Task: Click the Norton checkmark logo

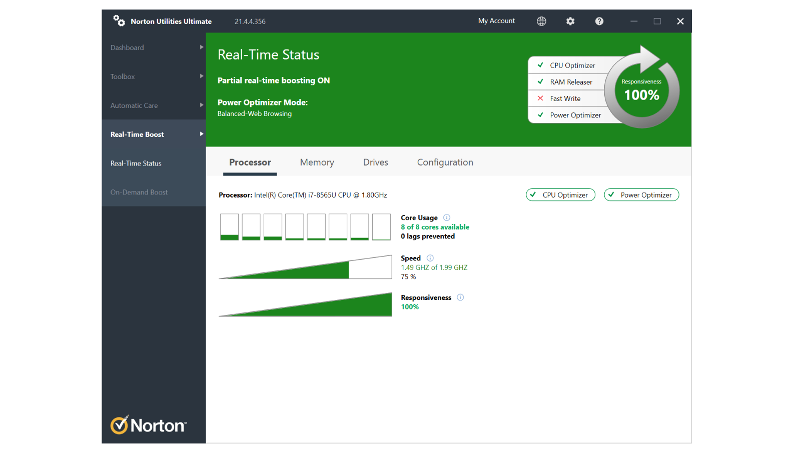Action: (119, 424)
